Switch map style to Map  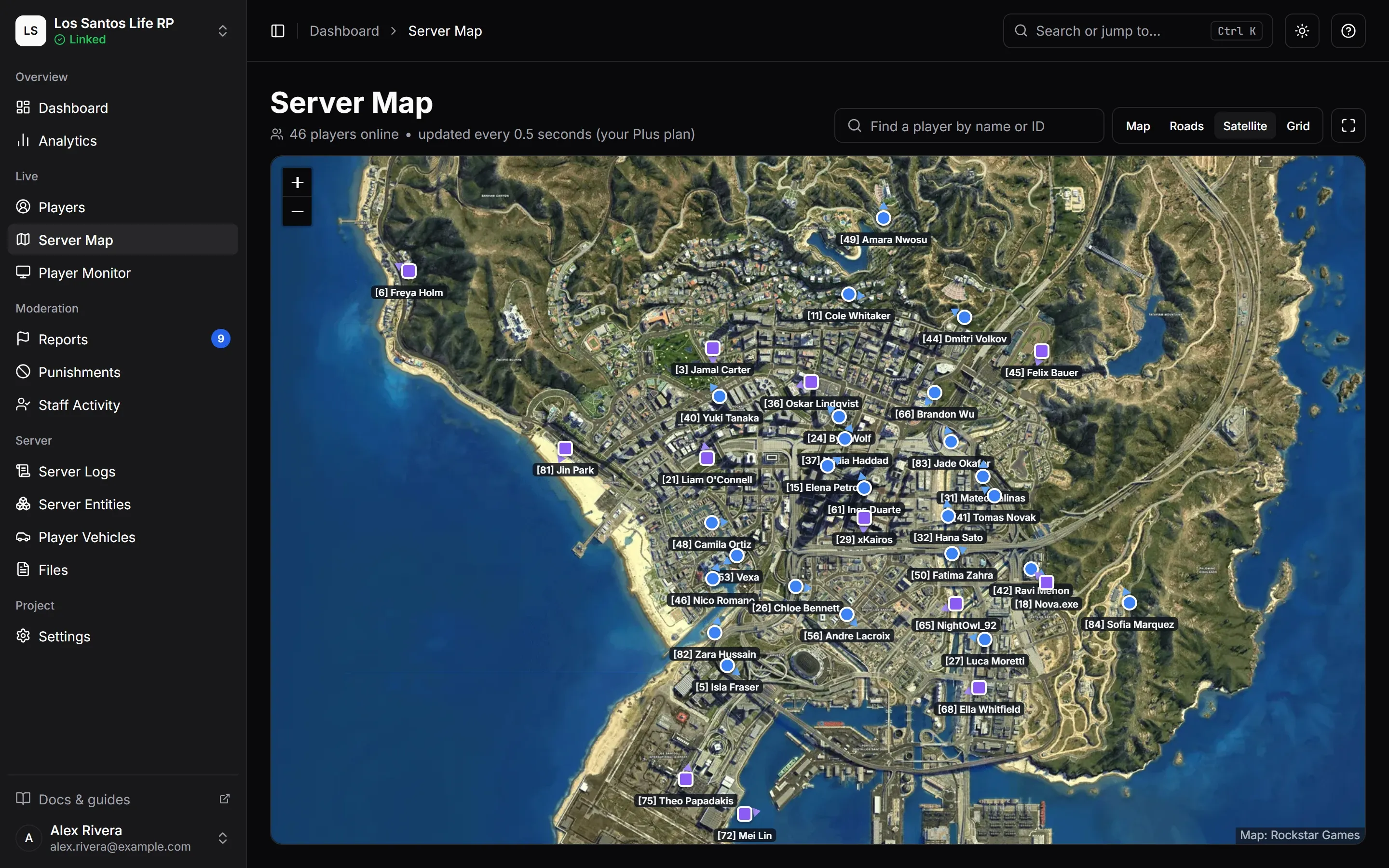point(1138,126)
